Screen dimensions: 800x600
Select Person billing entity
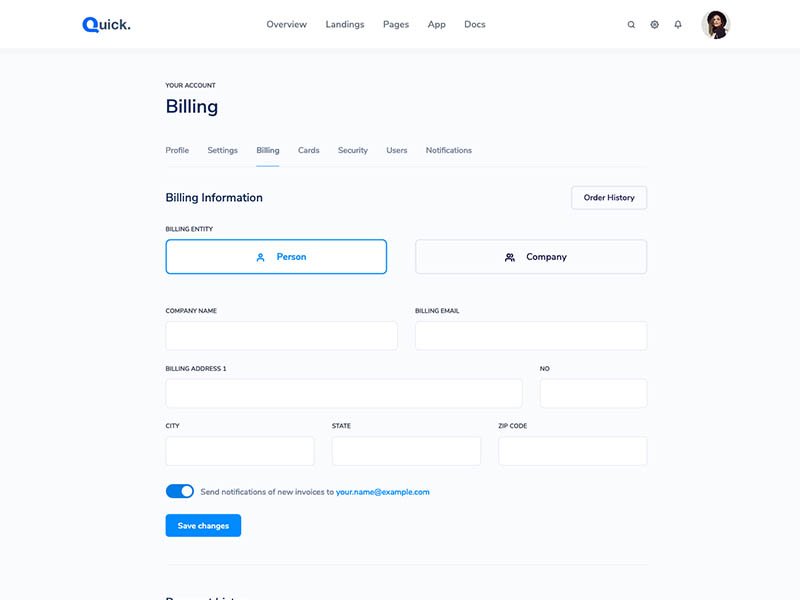tap(276, 257)
